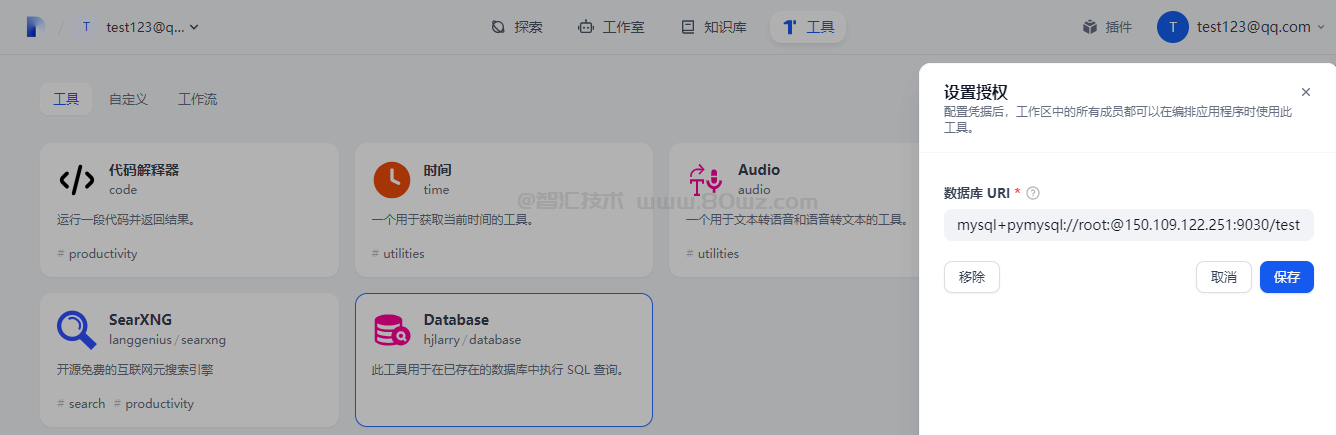Click the Database tool icon

[391, 329]
